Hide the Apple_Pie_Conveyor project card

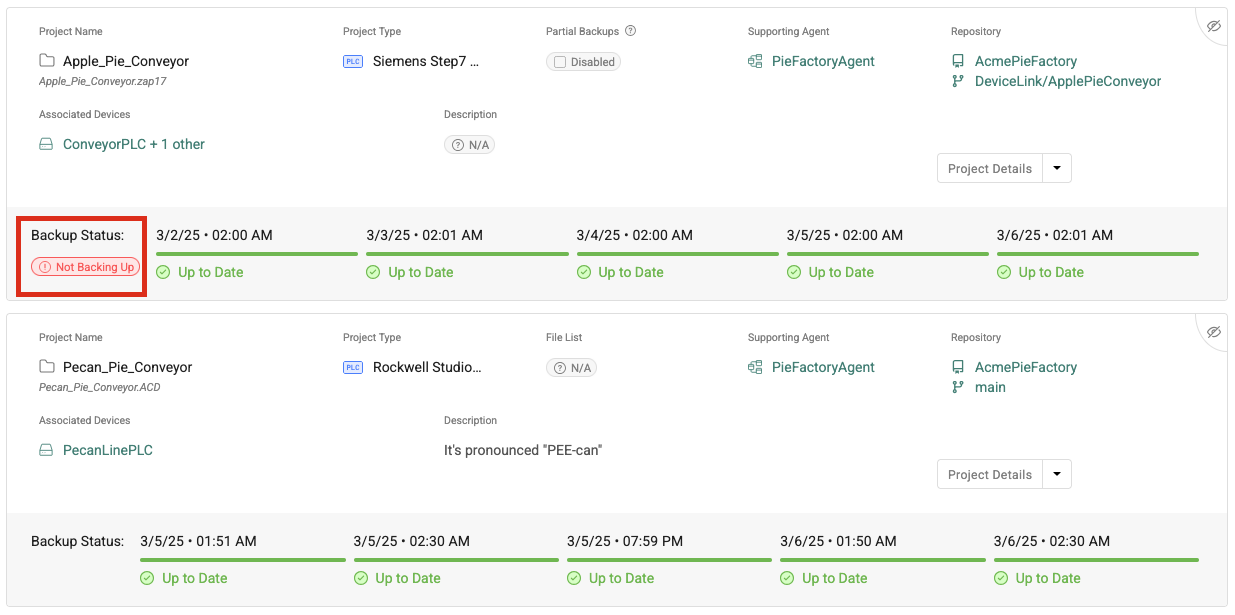(1213, 26)
